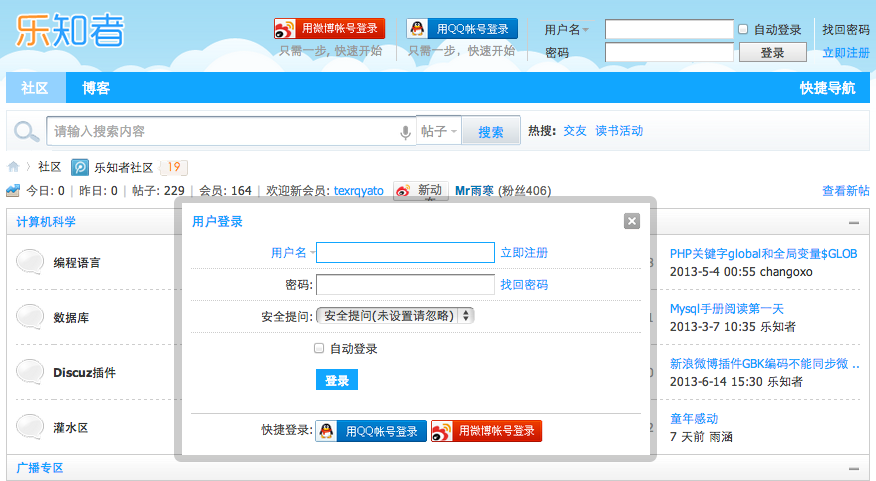The image size is (876, 481).
Task: Log in with Weibo from header
Action: pos(329,28)
